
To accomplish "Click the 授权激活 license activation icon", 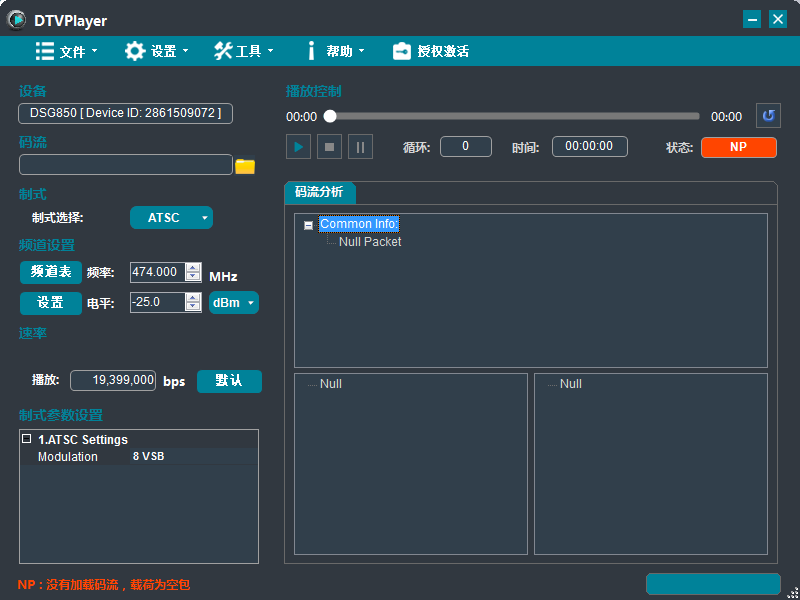I will 402,51.
